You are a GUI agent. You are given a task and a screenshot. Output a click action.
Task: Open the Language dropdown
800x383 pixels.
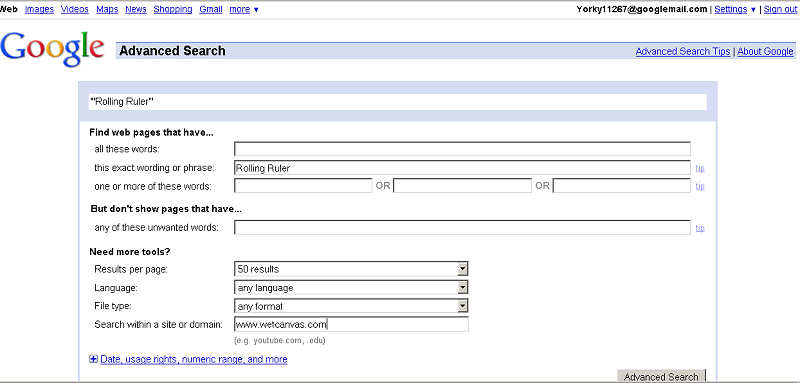(351, 288)
